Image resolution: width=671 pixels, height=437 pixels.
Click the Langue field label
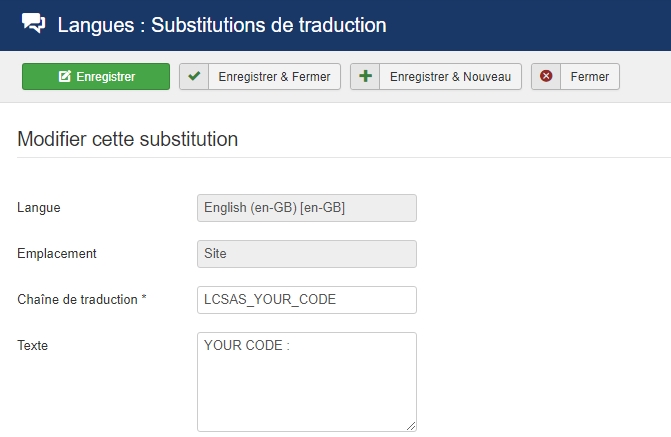(39, 208)
